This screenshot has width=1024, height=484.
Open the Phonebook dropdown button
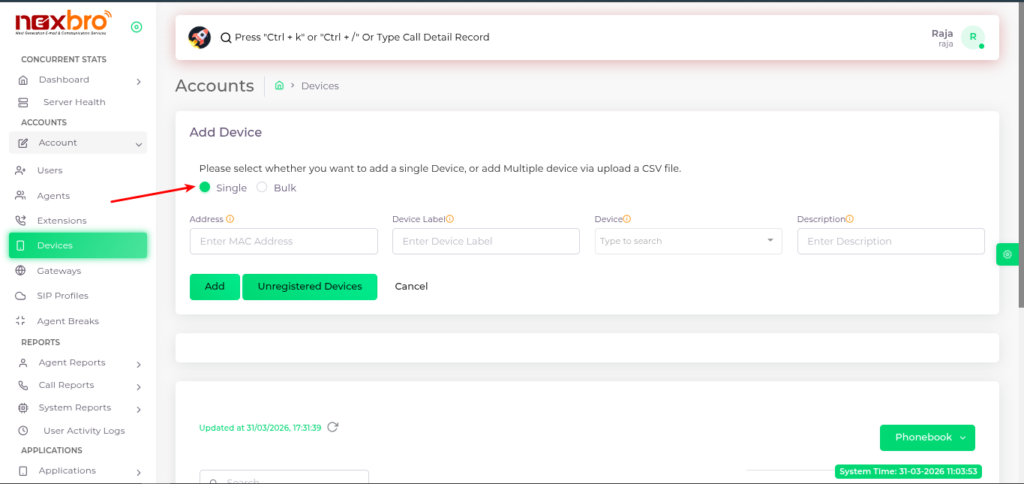pos(926,437)
